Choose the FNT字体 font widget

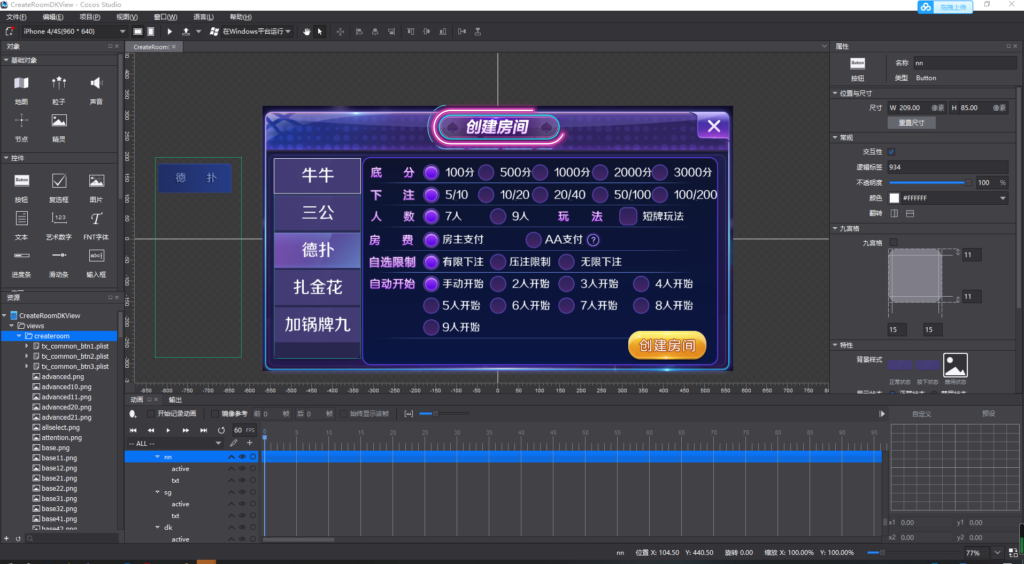point(96,219)
